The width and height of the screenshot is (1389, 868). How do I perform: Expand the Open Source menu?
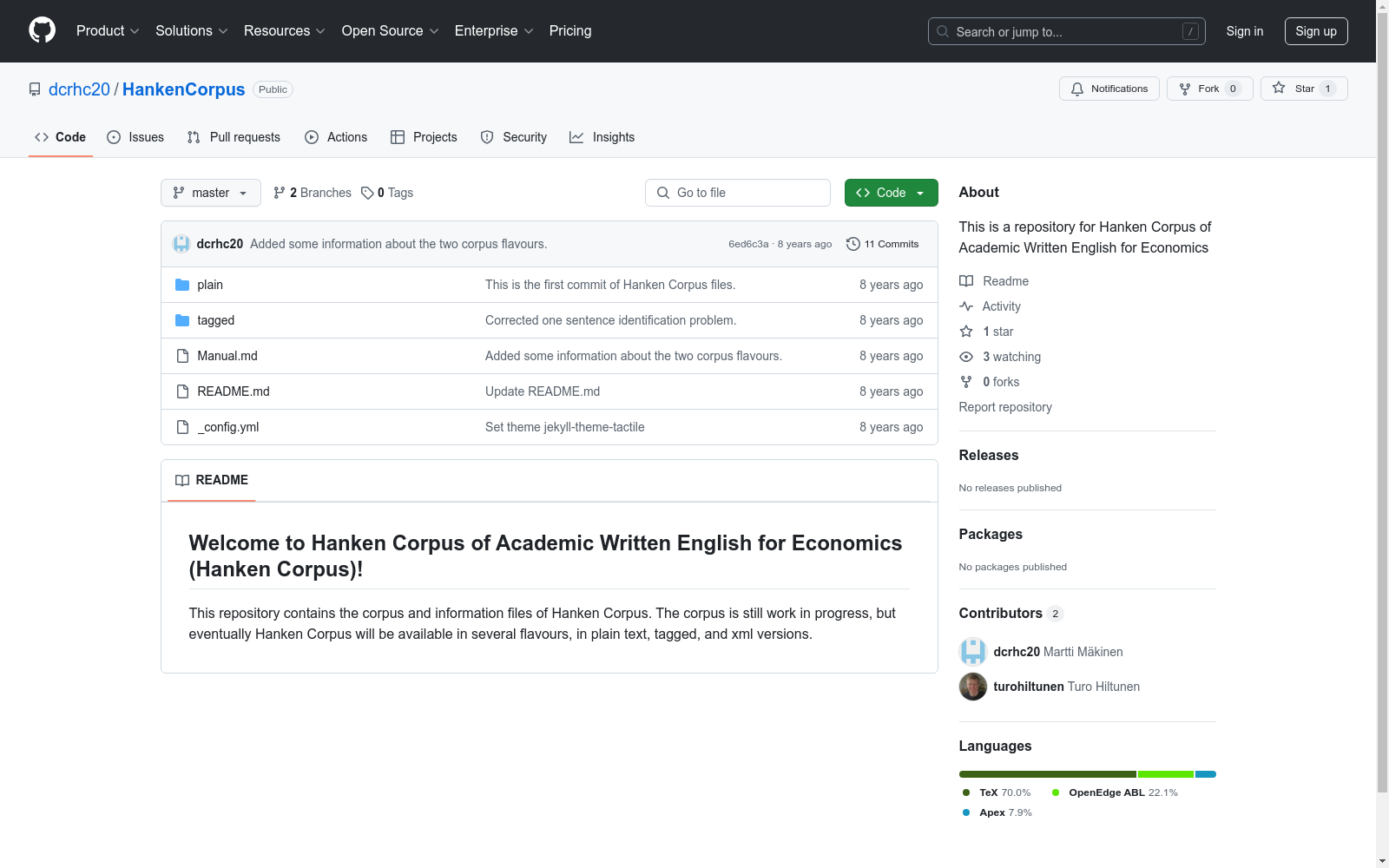click(391, 30)
